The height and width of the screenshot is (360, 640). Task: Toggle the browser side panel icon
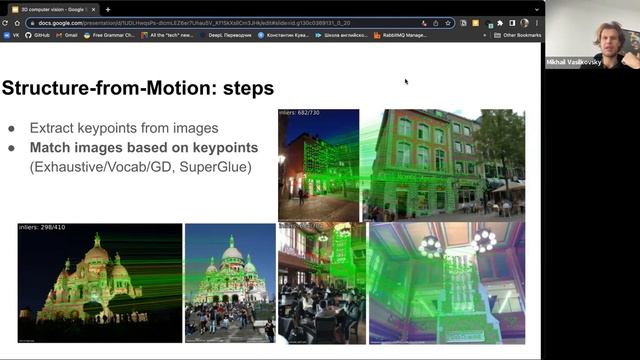click(512, 23)
